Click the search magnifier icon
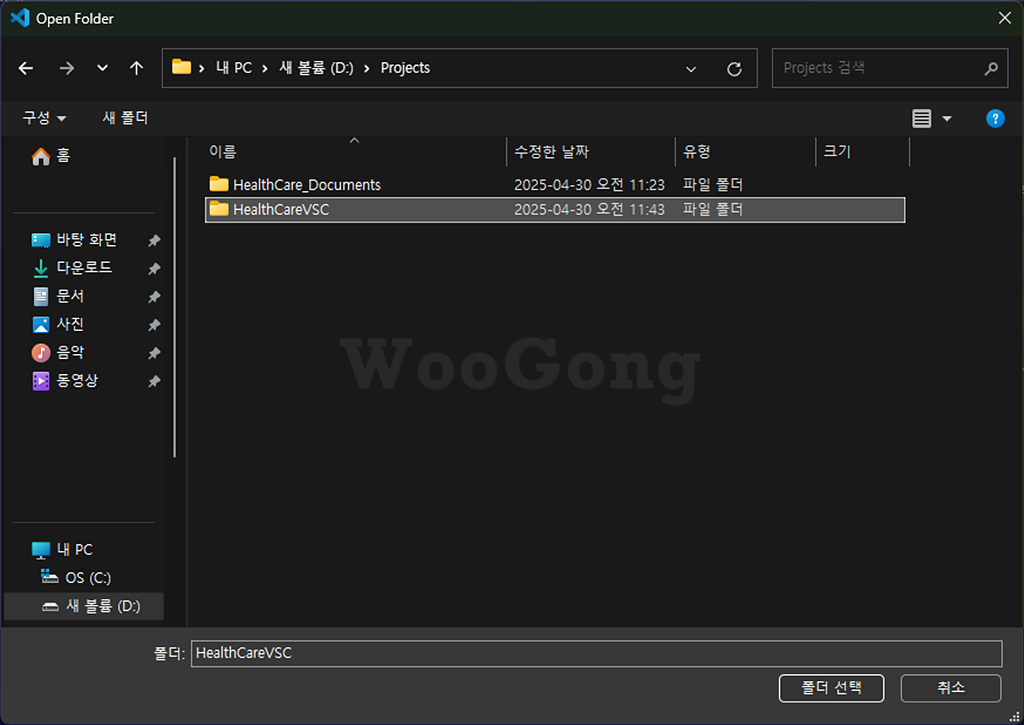1024x725 pixels. click(x=991, y=68)
